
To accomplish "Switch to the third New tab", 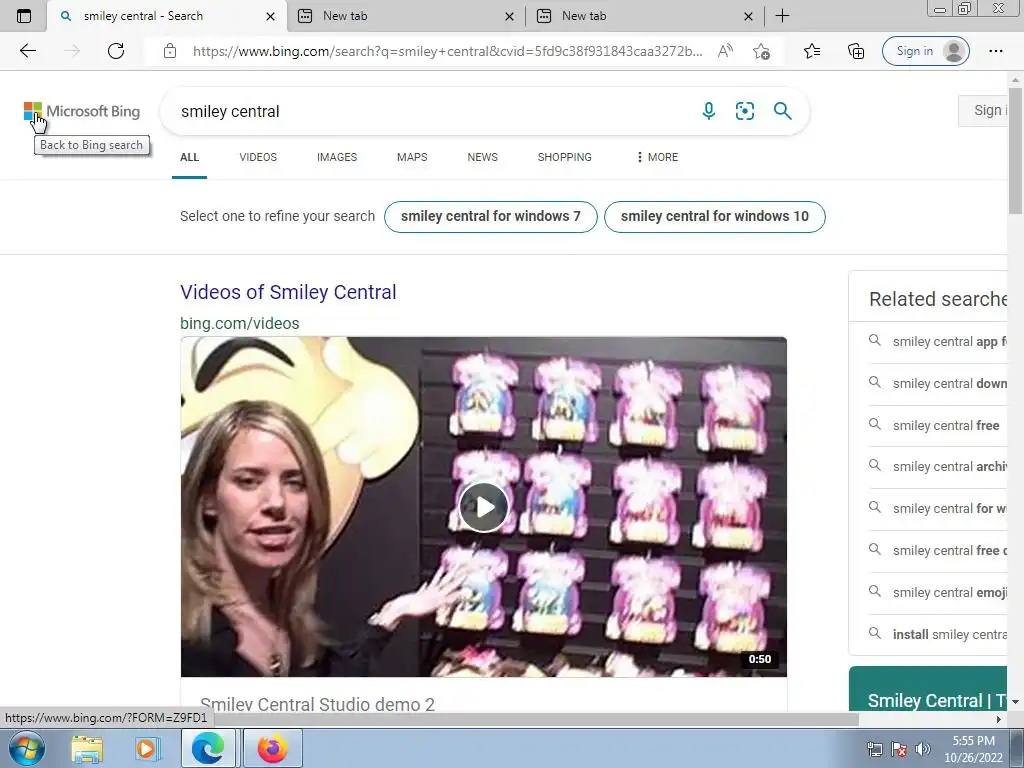I will click(644, 16).
